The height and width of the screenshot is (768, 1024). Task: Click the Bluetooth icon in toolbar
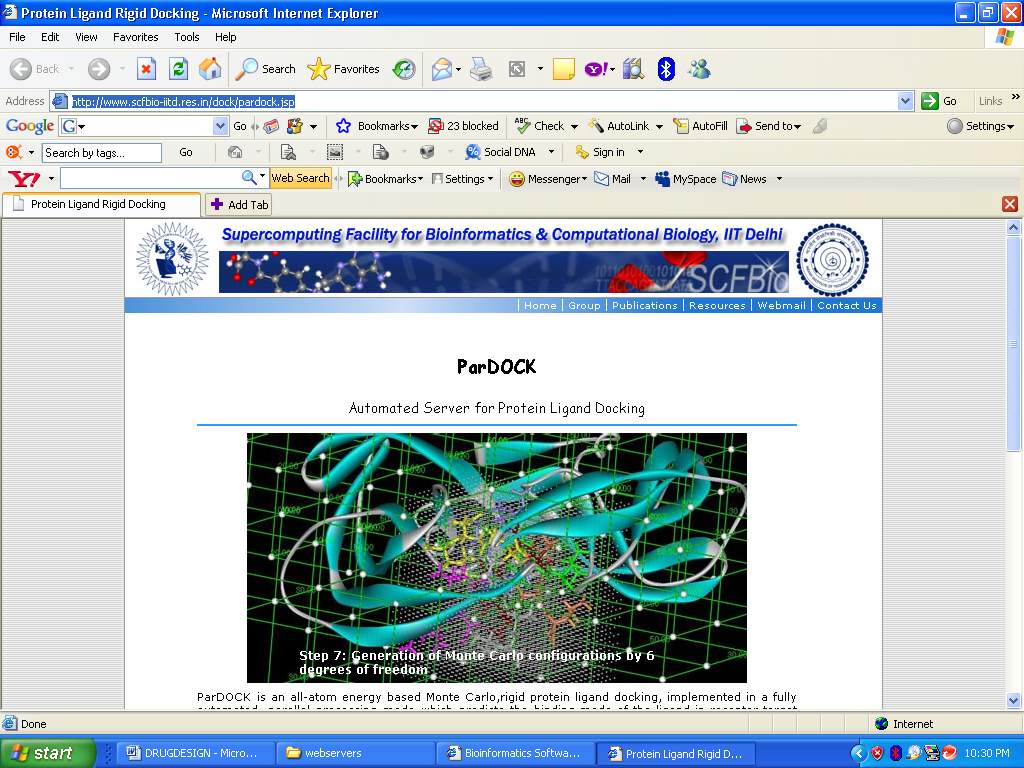pos(666,69)
